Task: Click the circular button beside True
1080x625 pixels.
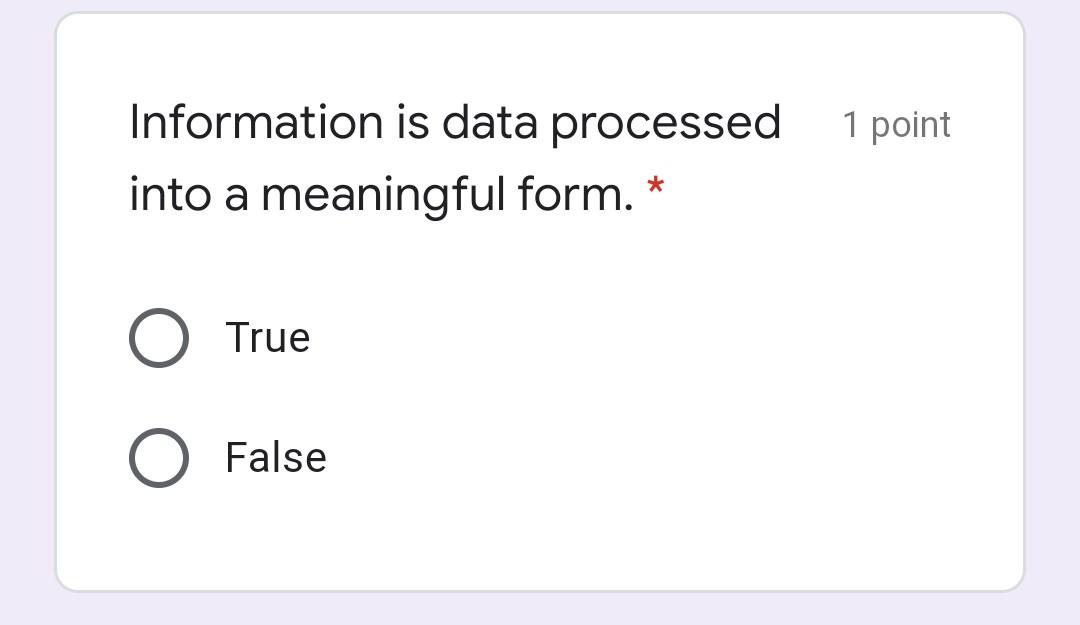Action: pos(158,337)
